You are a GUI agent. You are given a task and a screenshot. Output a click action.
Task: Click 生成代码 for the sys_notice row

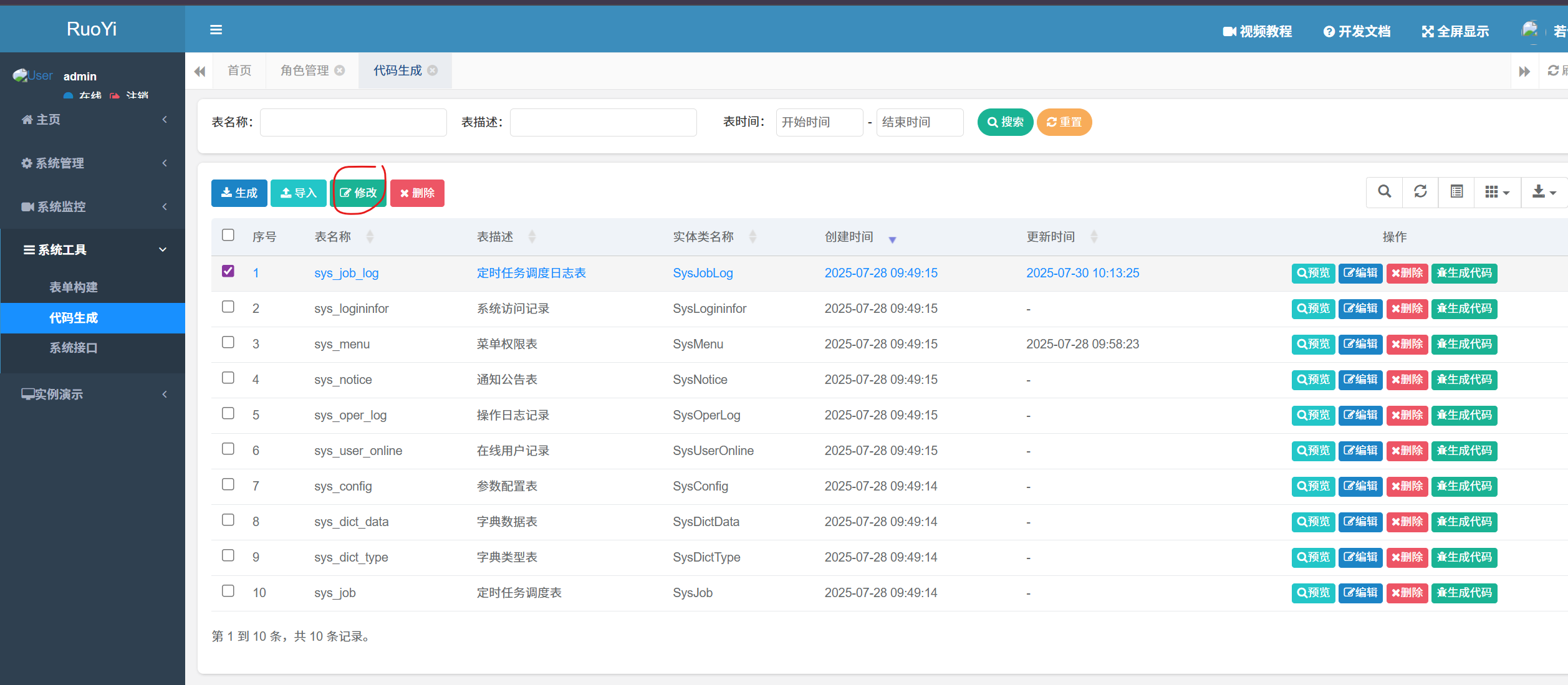tap(1464, 380)
